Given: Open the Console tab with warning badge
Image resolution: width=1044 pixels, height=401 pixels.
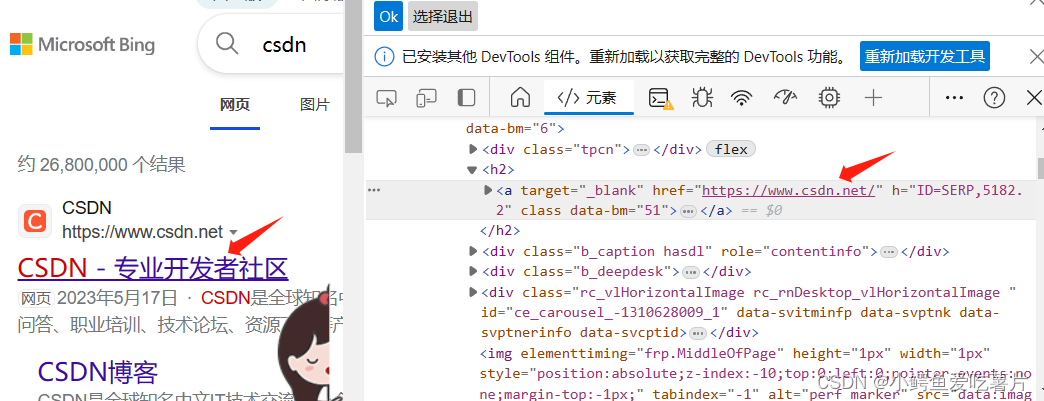Looking at the screenshot, I should pos(660,99).
